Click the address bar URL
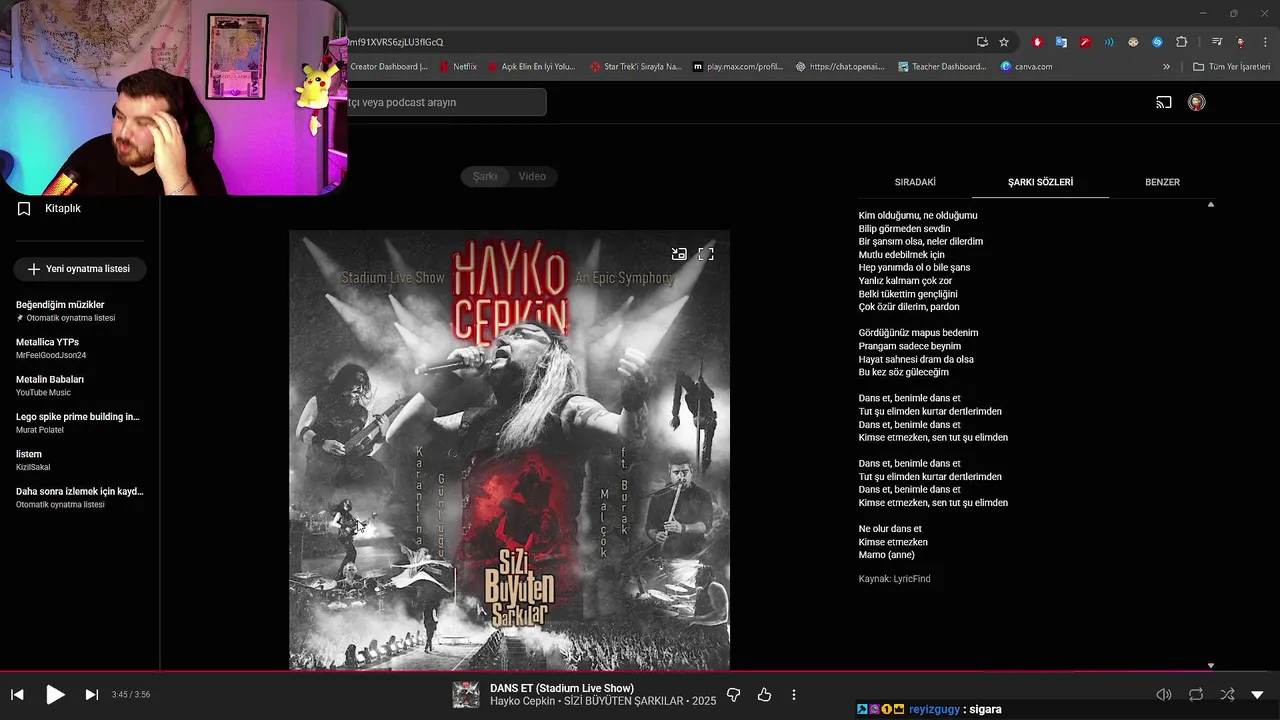1280x720 pixels. point(395,42)
